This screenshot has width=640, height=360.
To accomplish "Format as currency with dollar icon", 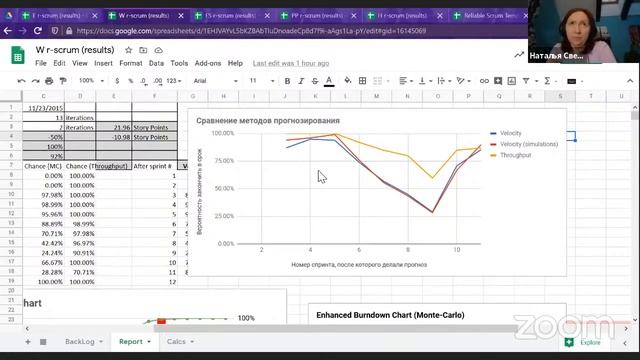I will (117, 81).
